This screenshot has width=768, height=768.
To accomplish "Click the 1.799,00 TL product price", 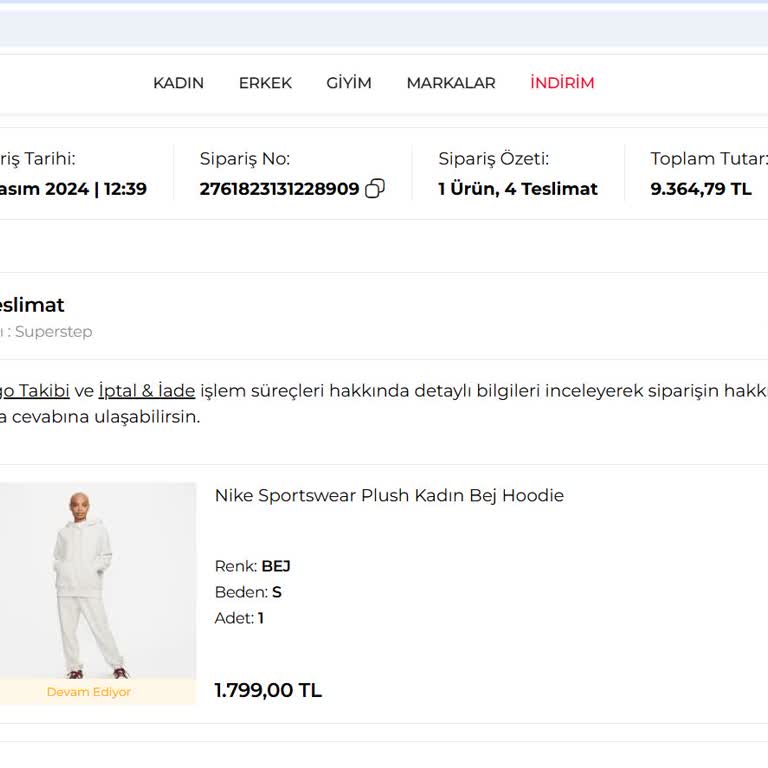I will tap(268, 690).
